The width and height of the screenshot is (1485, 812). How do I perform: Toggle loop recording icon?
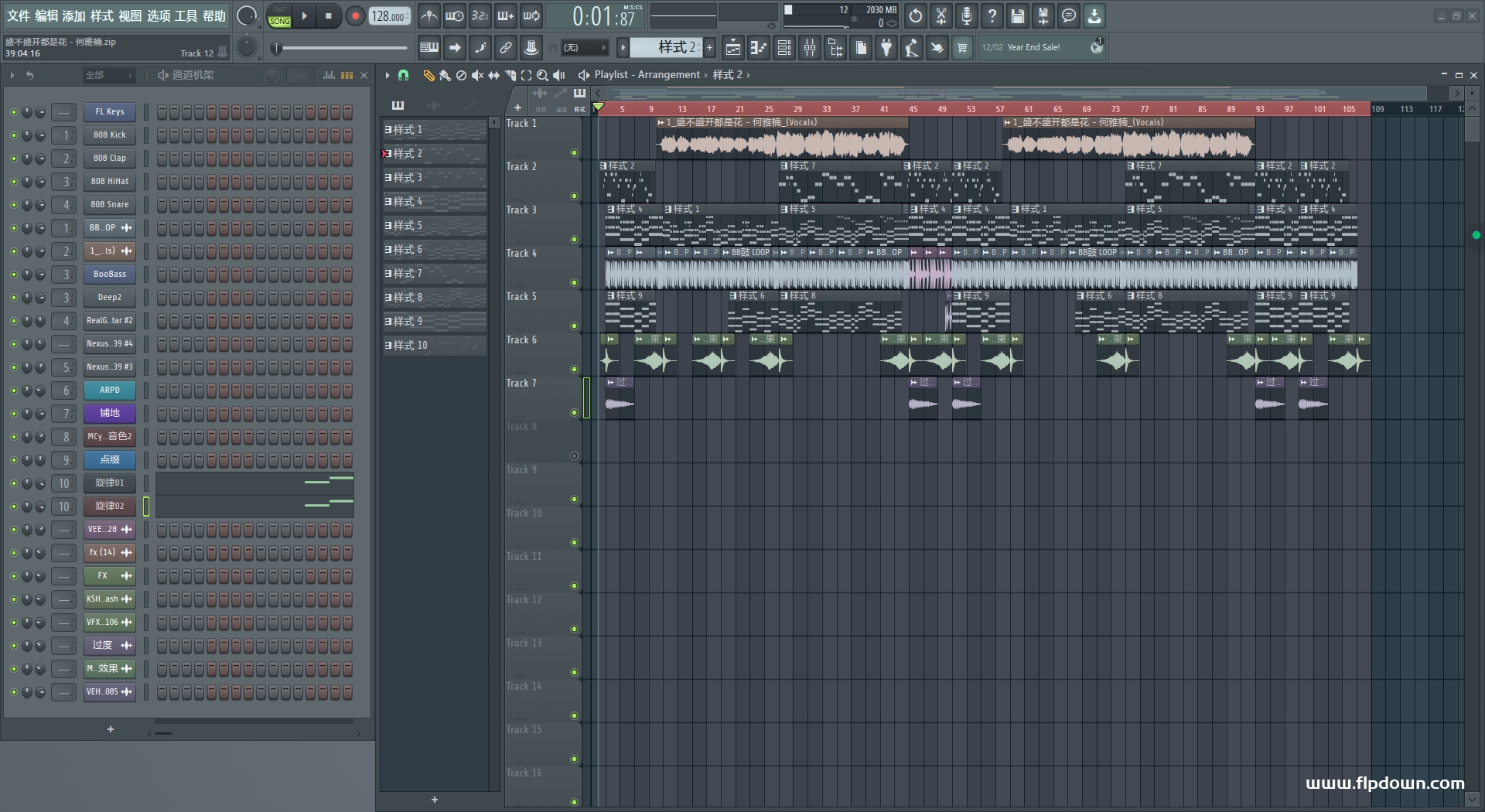pyautogui.click(x=531, y=15)
